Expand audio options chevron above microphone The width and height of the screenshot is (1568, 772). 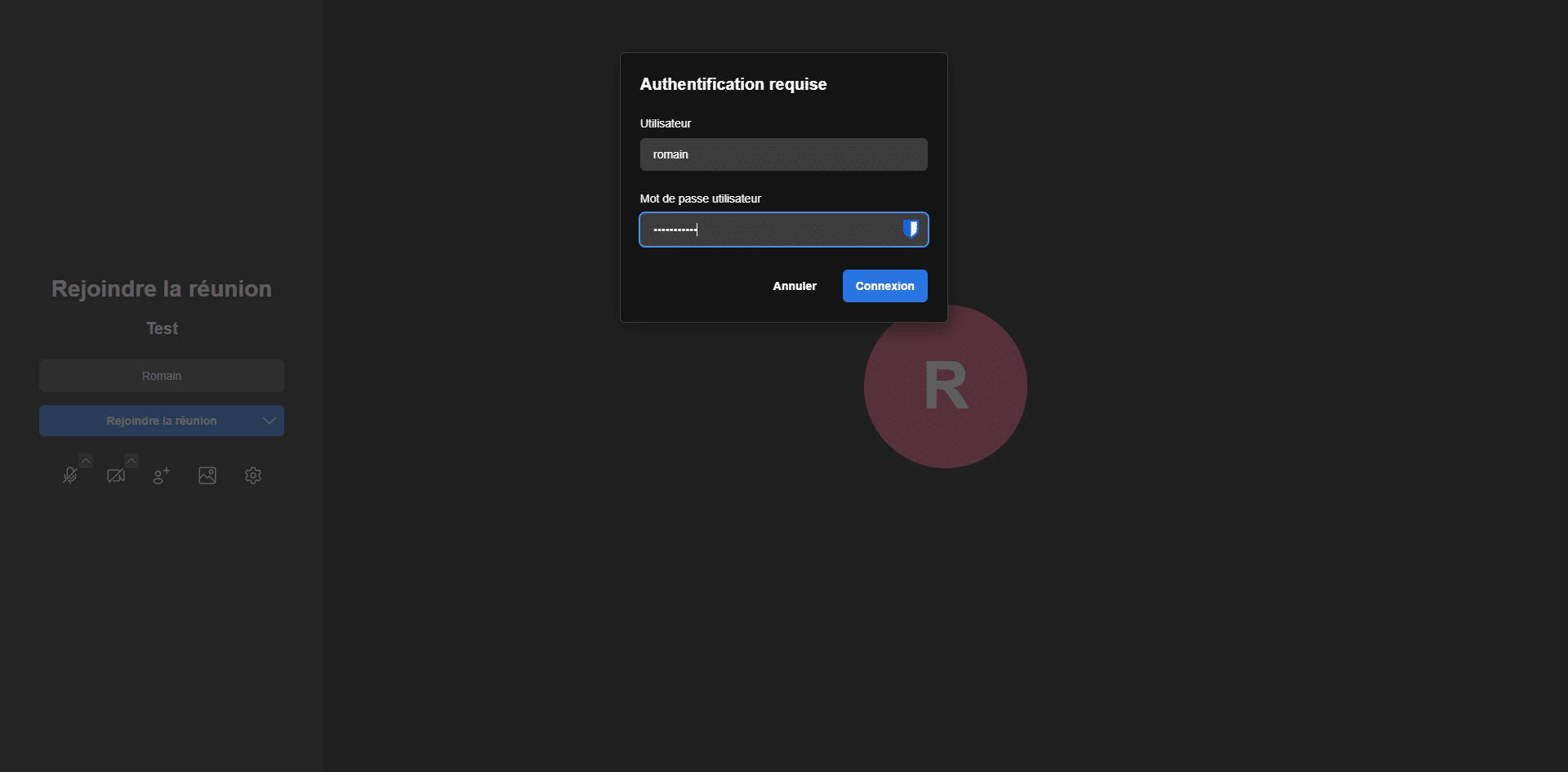(x=86, y=461)
